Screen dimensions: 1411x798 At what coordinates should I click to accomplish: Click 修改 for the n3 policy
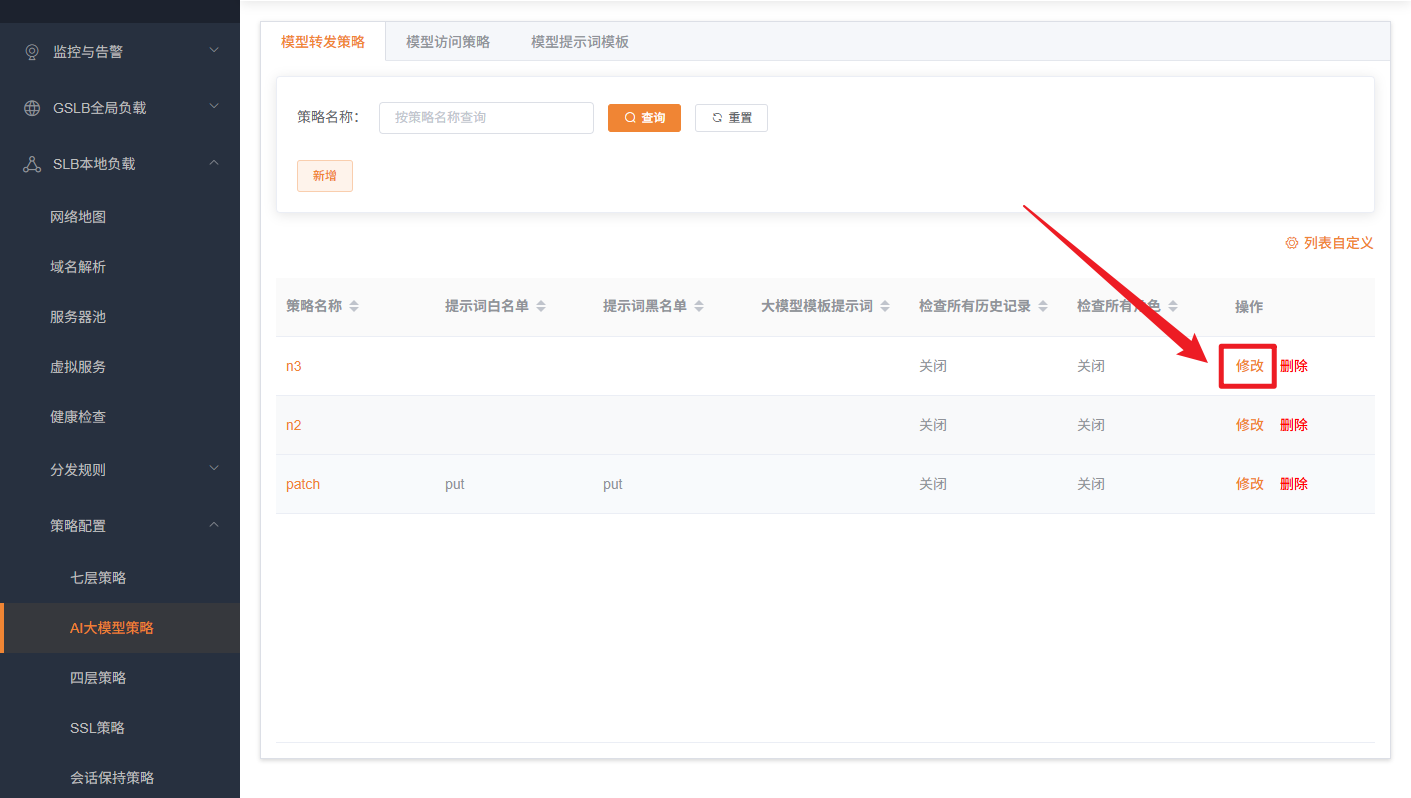[1249, 366]
